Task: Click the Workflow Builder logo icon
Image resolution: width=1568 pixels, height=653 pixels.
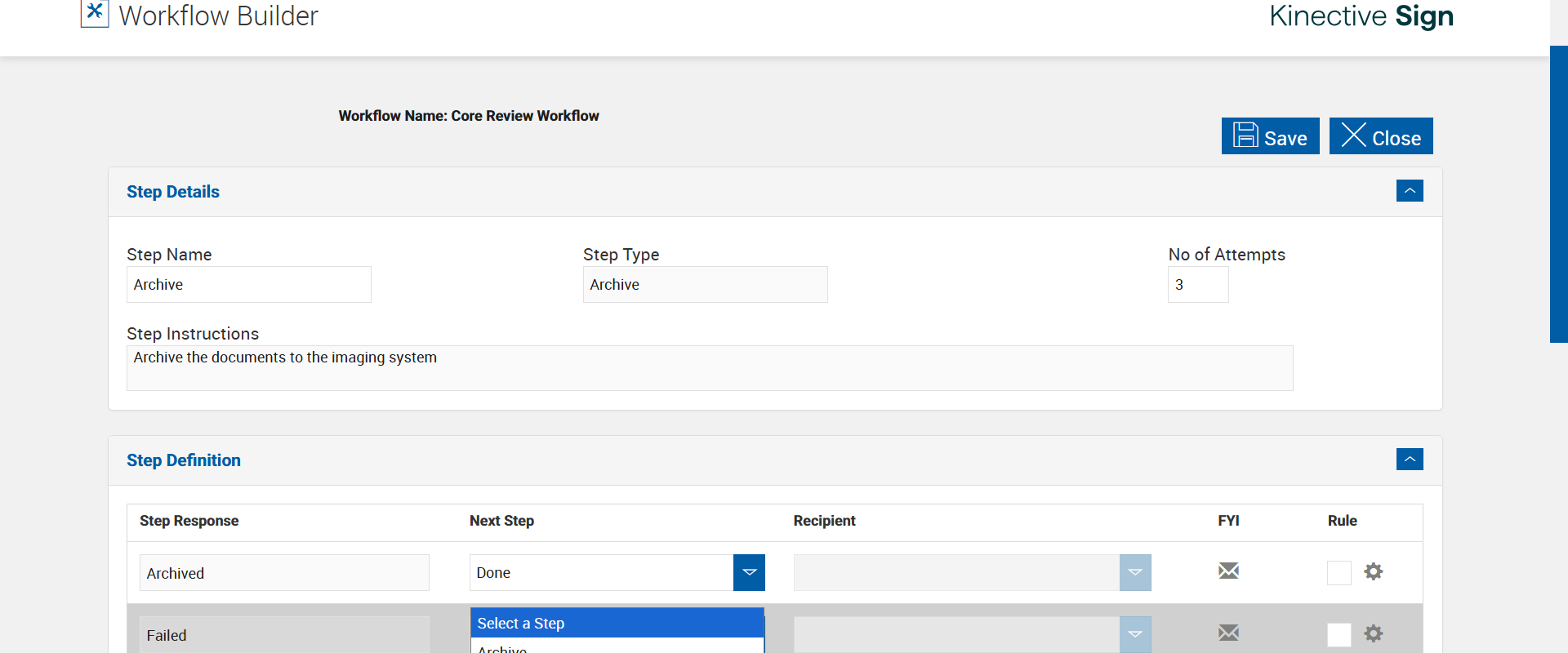Action: coord(95,13)
